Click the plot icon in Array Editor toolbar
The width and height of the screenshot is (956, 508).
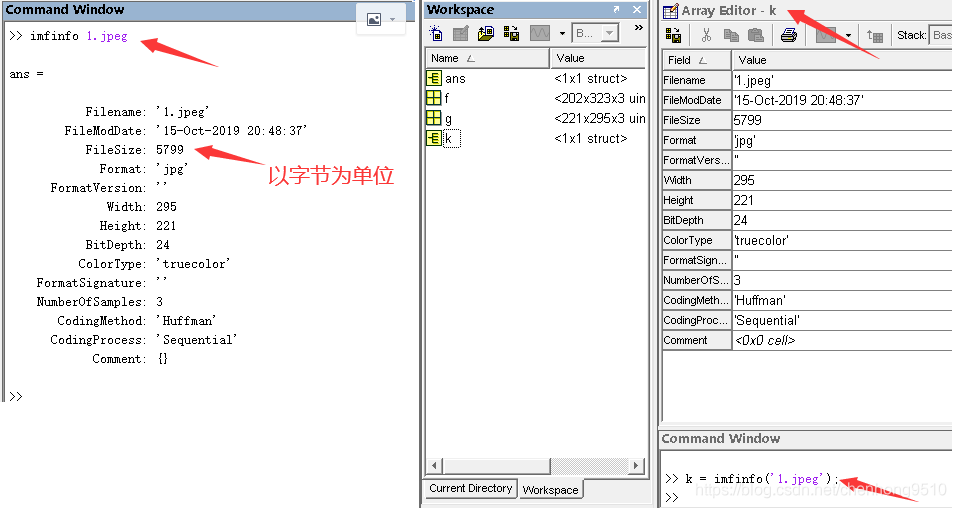coord(826,35)
